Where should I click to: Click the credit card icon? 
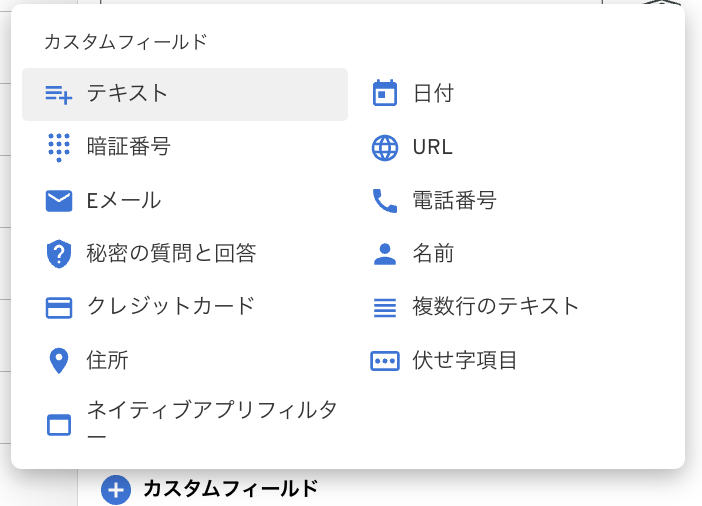point(59,307)
